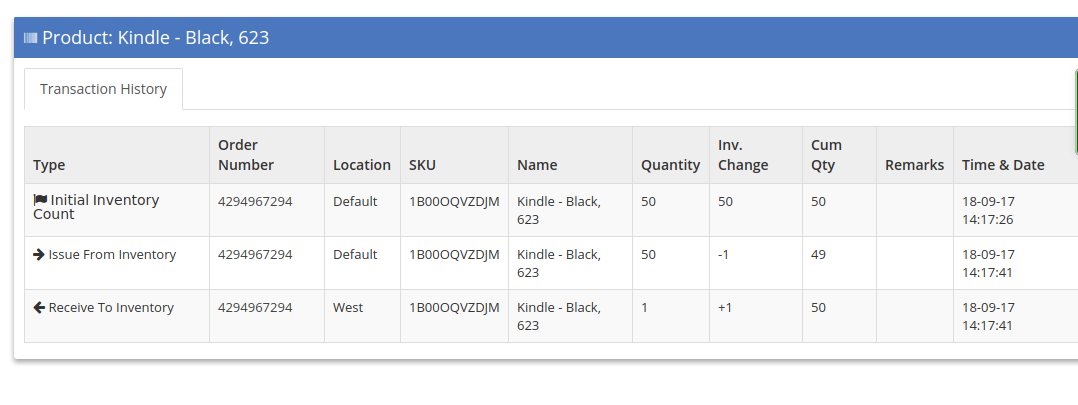Click SKU 1B00OQVZDJM in Initial Inventory Count row

point(454,201)
